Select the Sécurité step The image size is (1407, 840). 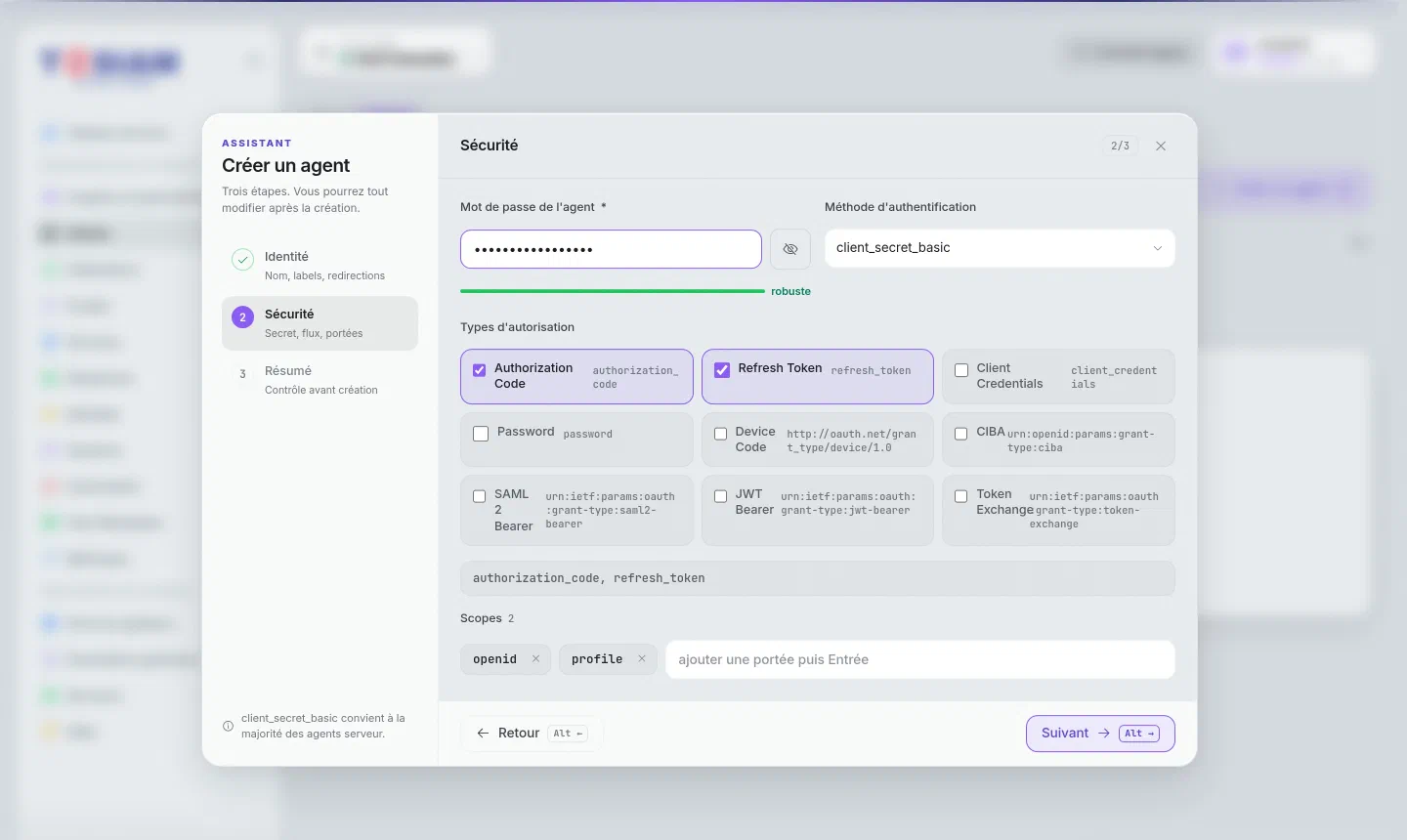320,323
